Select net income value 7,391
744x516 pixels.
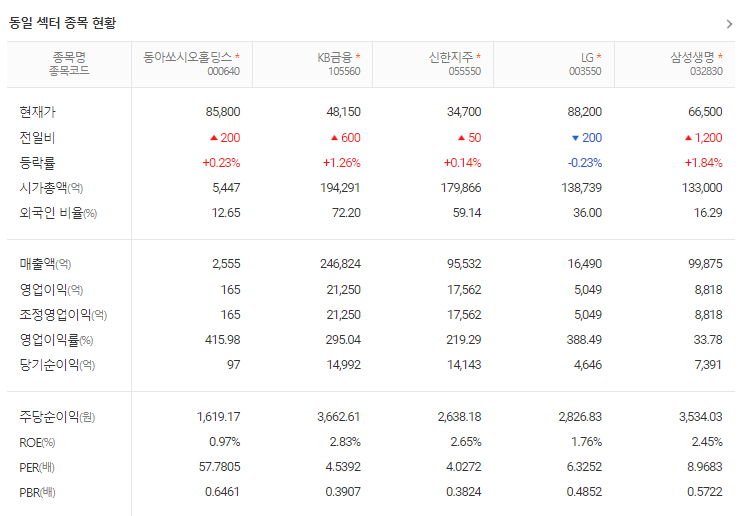[708, 365]
